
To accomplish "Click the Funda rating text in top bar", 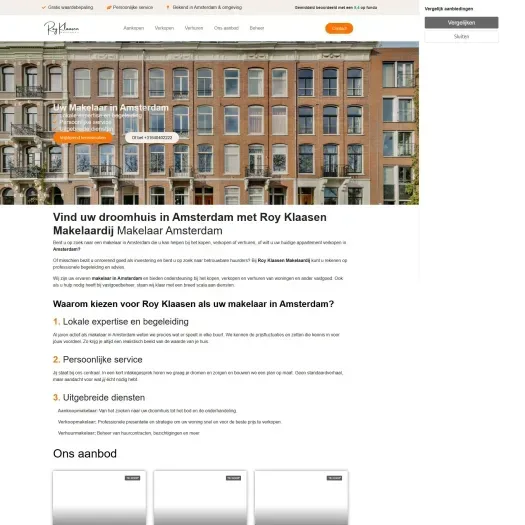I will coord(336,7).
